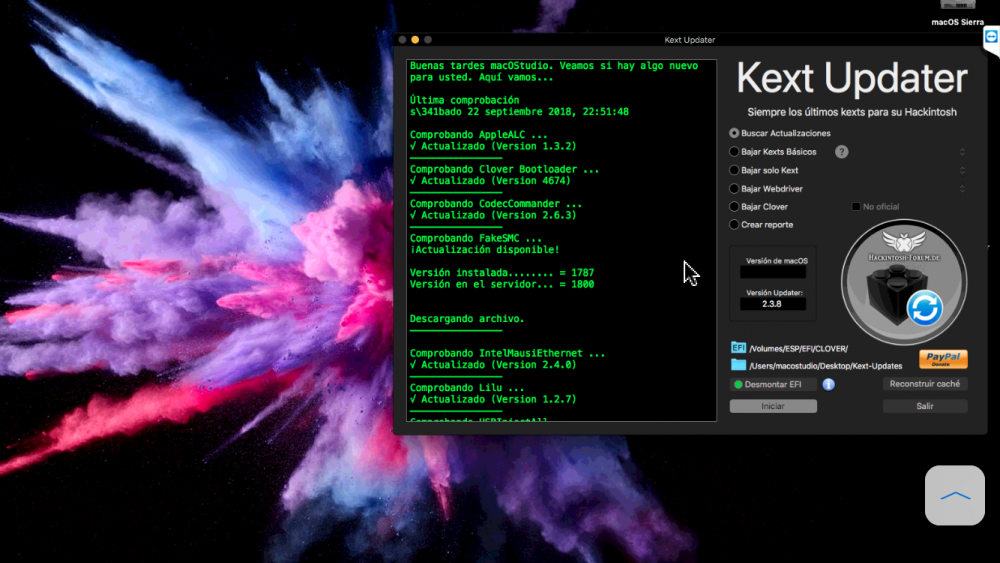The image size is (1000, 563).
Task: Click the EFI volume path icon
Action: point(738,348)
